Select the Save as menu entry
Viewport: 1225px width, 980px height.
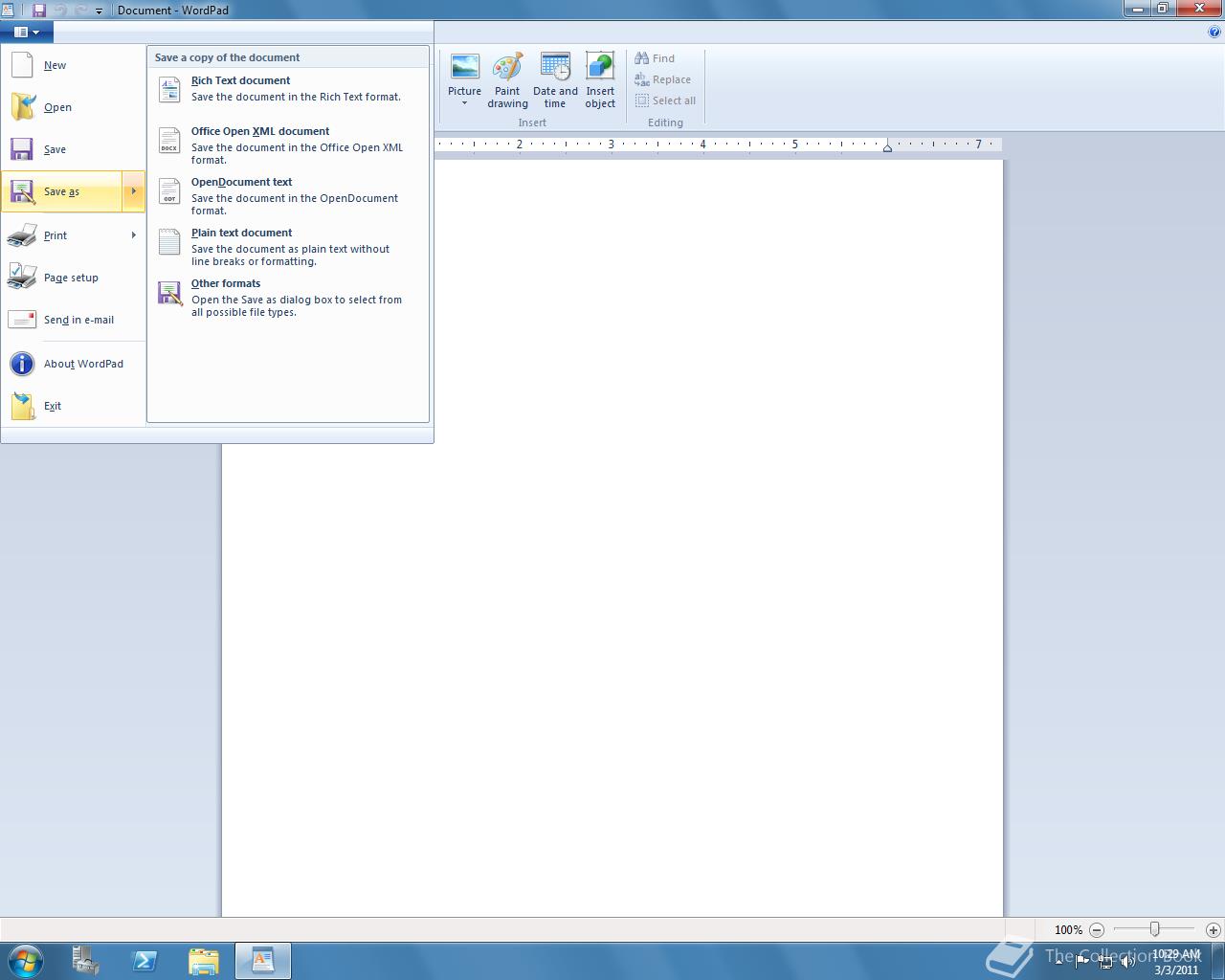(61, 191)
